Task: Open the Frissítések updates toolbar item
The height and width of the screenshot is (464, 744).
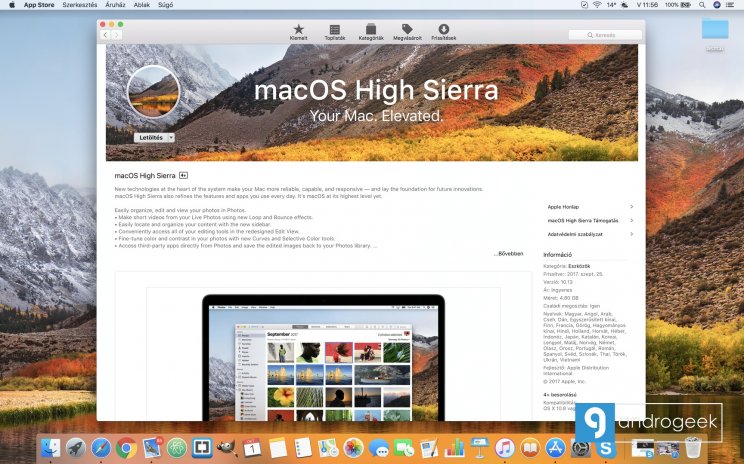Action: pos(444,32)
